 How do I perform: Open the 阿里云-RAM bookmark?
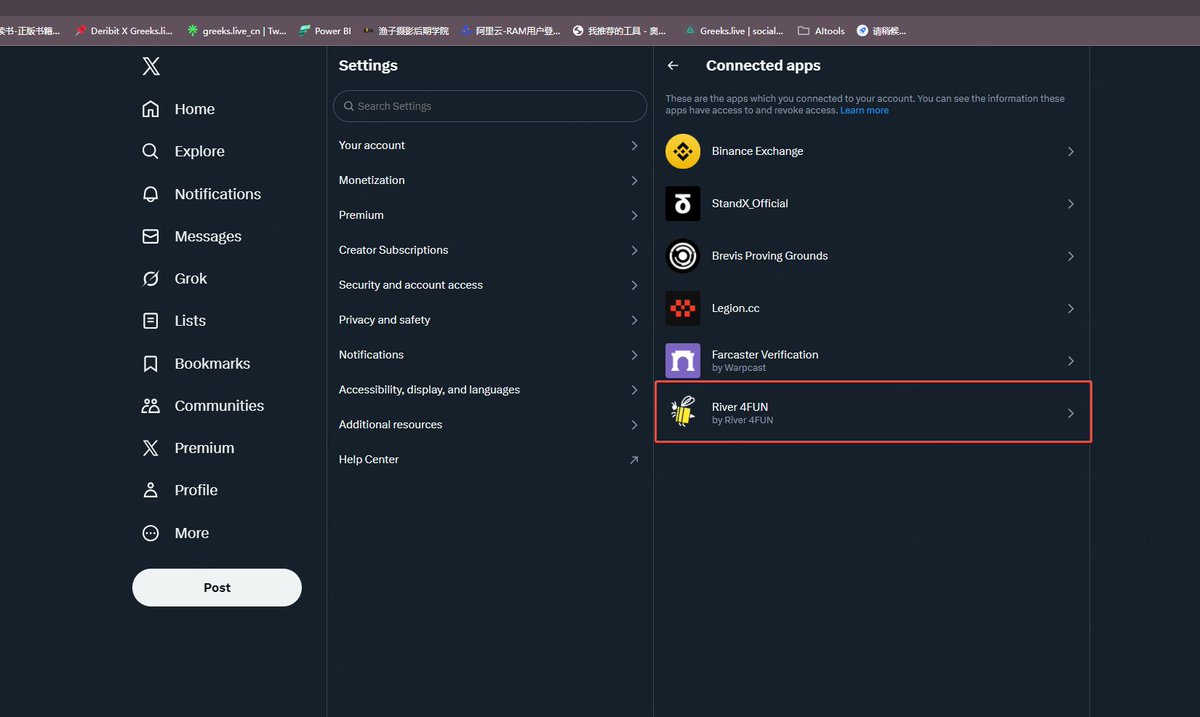pyautogui.click(x=511, y=31)
